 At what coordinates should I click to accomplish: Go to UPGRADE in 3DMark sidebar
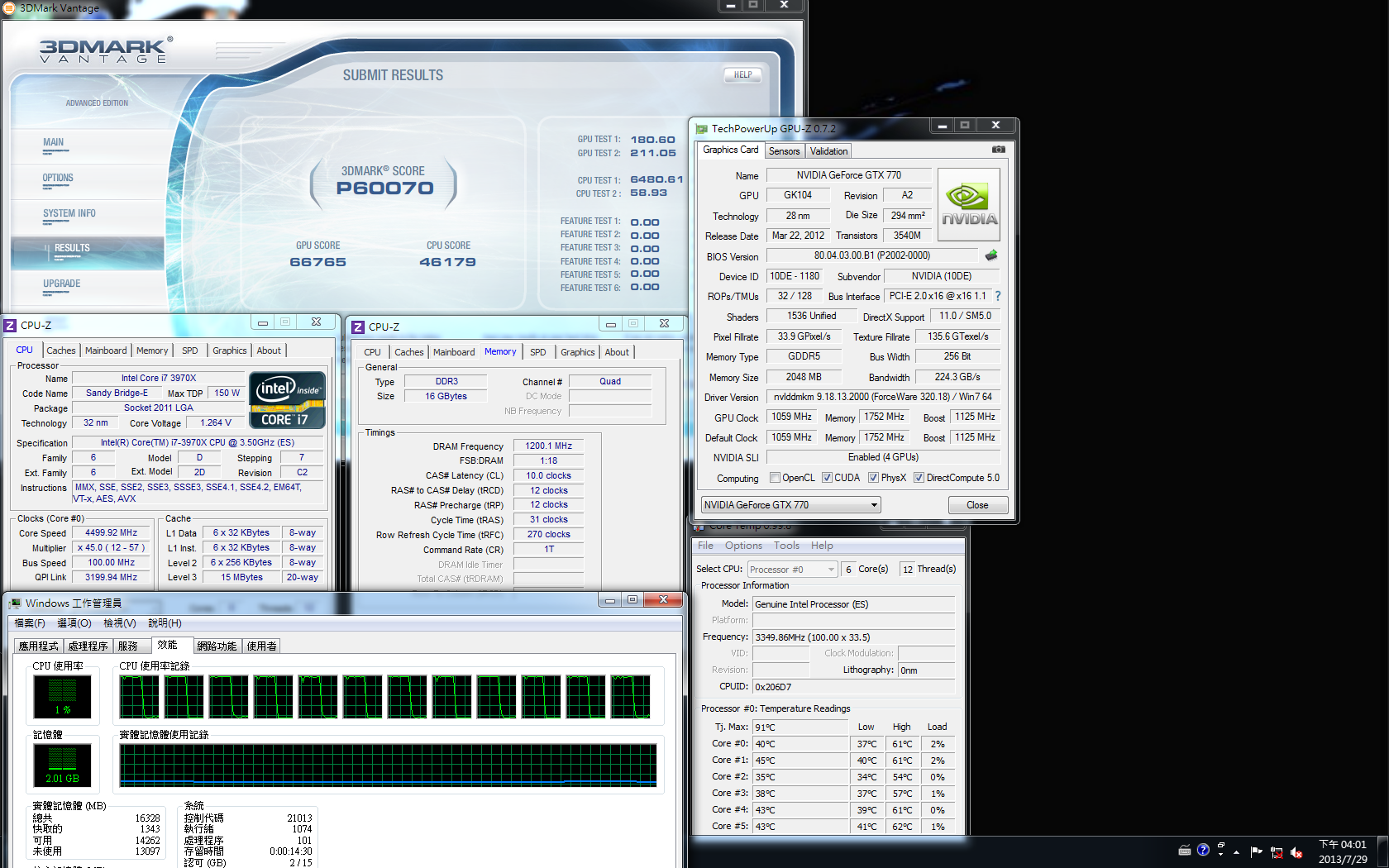point(62,286)
